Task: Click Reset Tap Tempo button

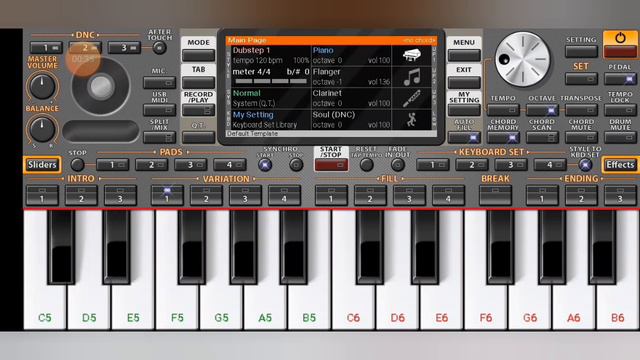Action: tap(367, 165)
